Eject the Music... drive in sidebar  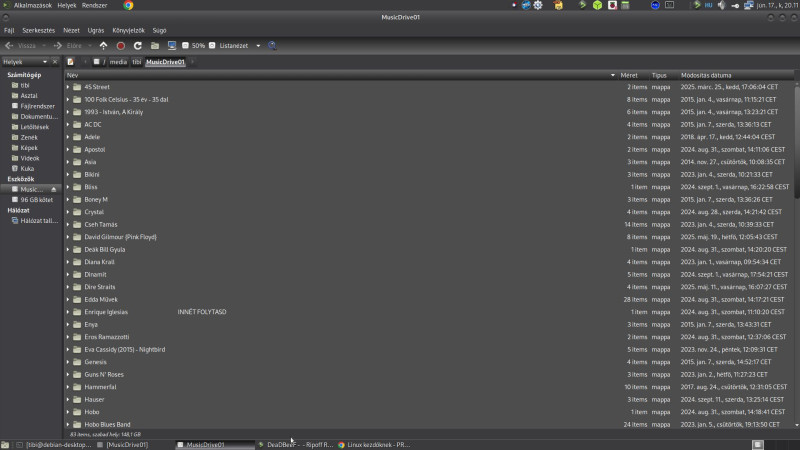[54, 189]
